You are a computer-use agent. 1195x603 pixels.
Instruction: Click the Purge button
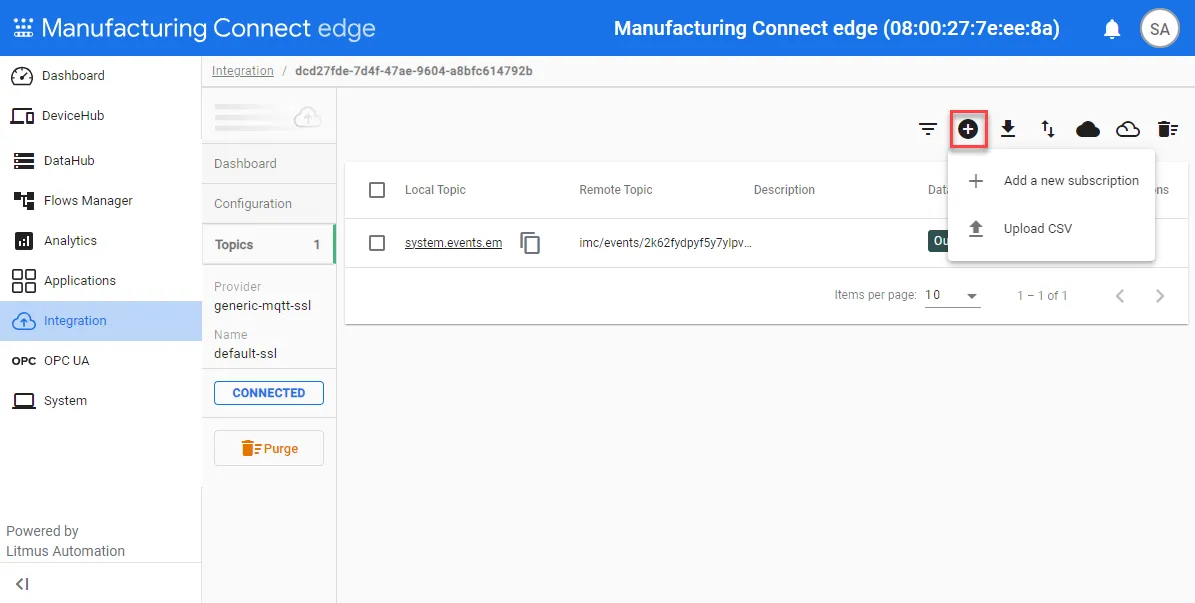(269, 448)
